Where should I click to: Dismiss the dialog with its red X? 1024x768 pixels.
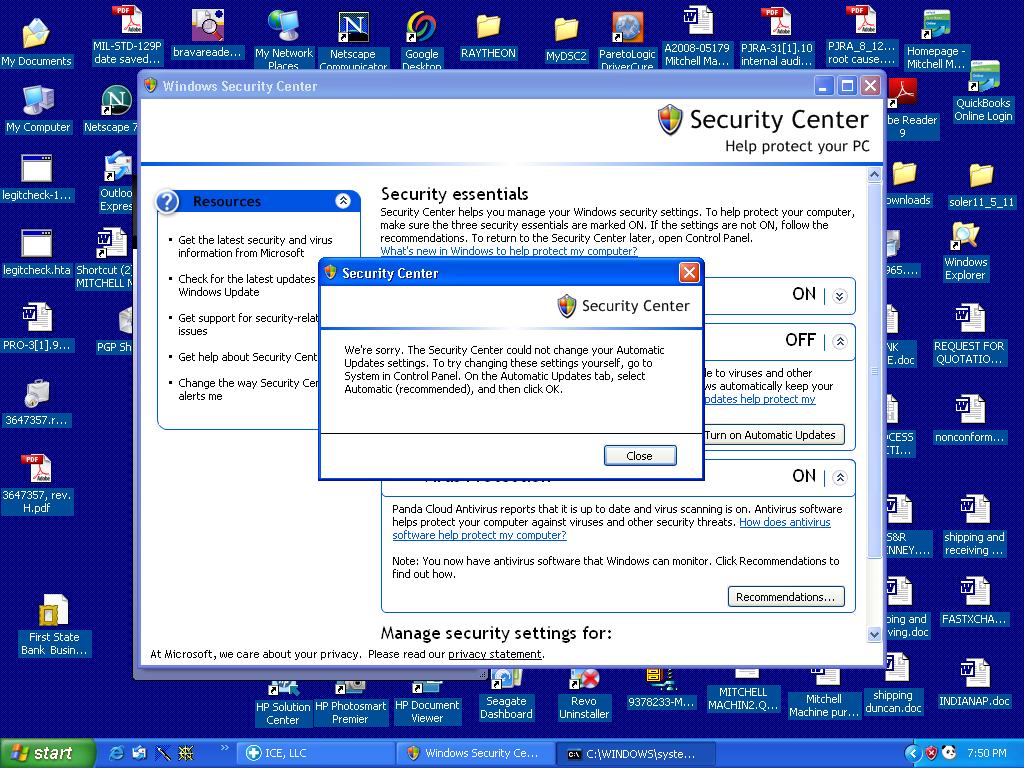(x=689, y=272)
